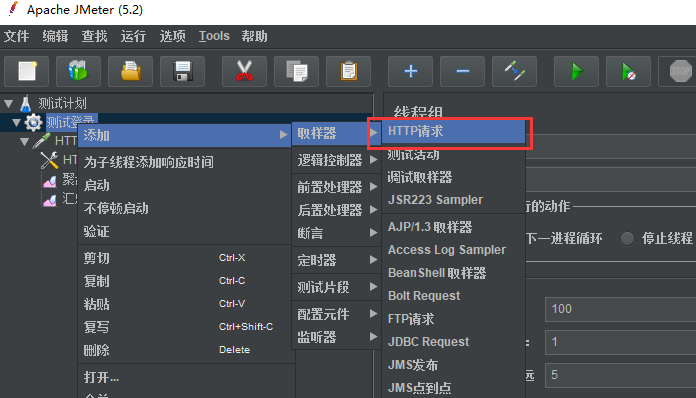Expand the 监听器 submenu
The height and width of the screenshot is (398, 696).
coord(336,337)
